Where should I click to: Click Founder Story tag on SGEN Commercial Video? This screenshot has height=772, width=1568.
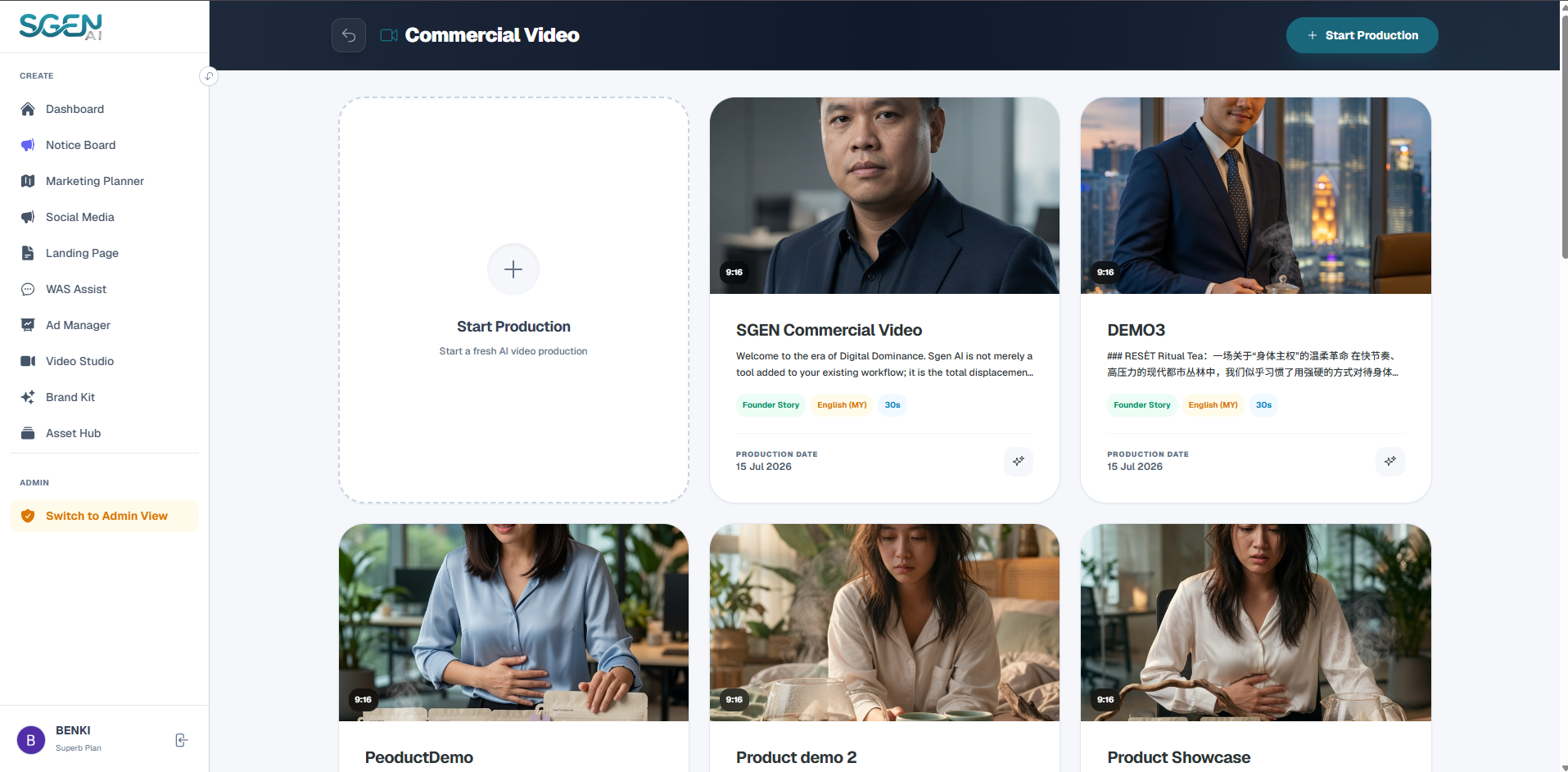tap(770, 405)
